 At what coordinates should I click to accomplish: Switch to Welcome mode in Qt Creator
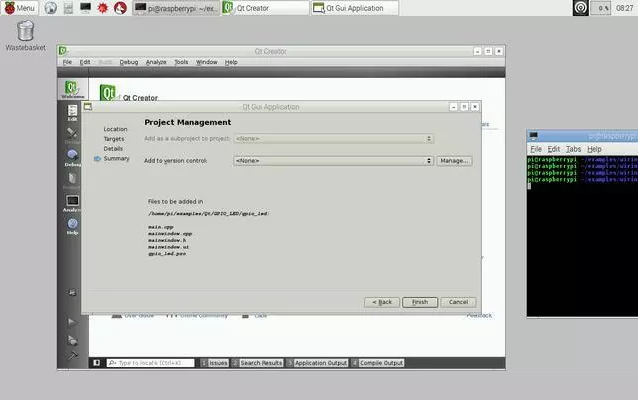(72, 90)
